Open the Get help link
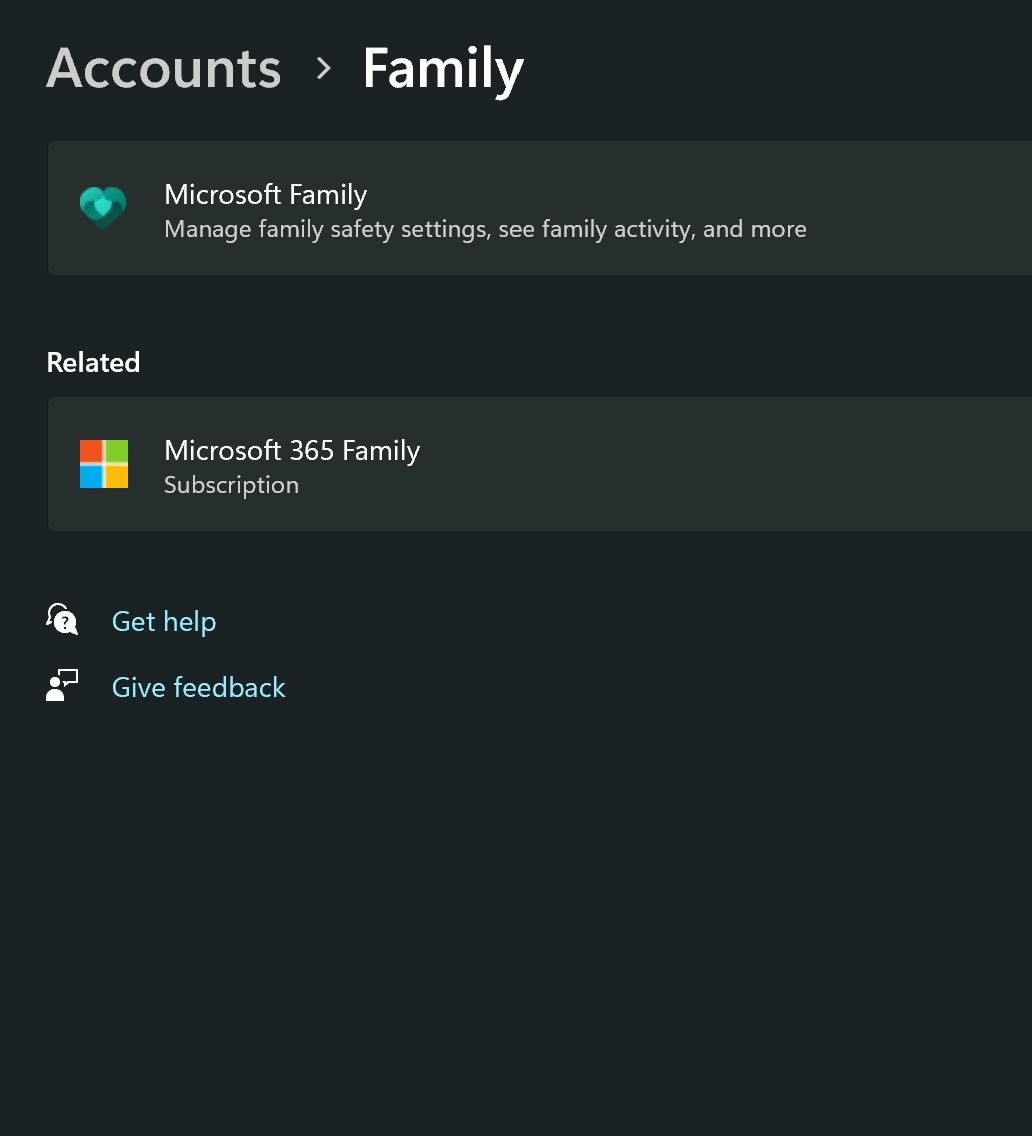 click(164, 621)
